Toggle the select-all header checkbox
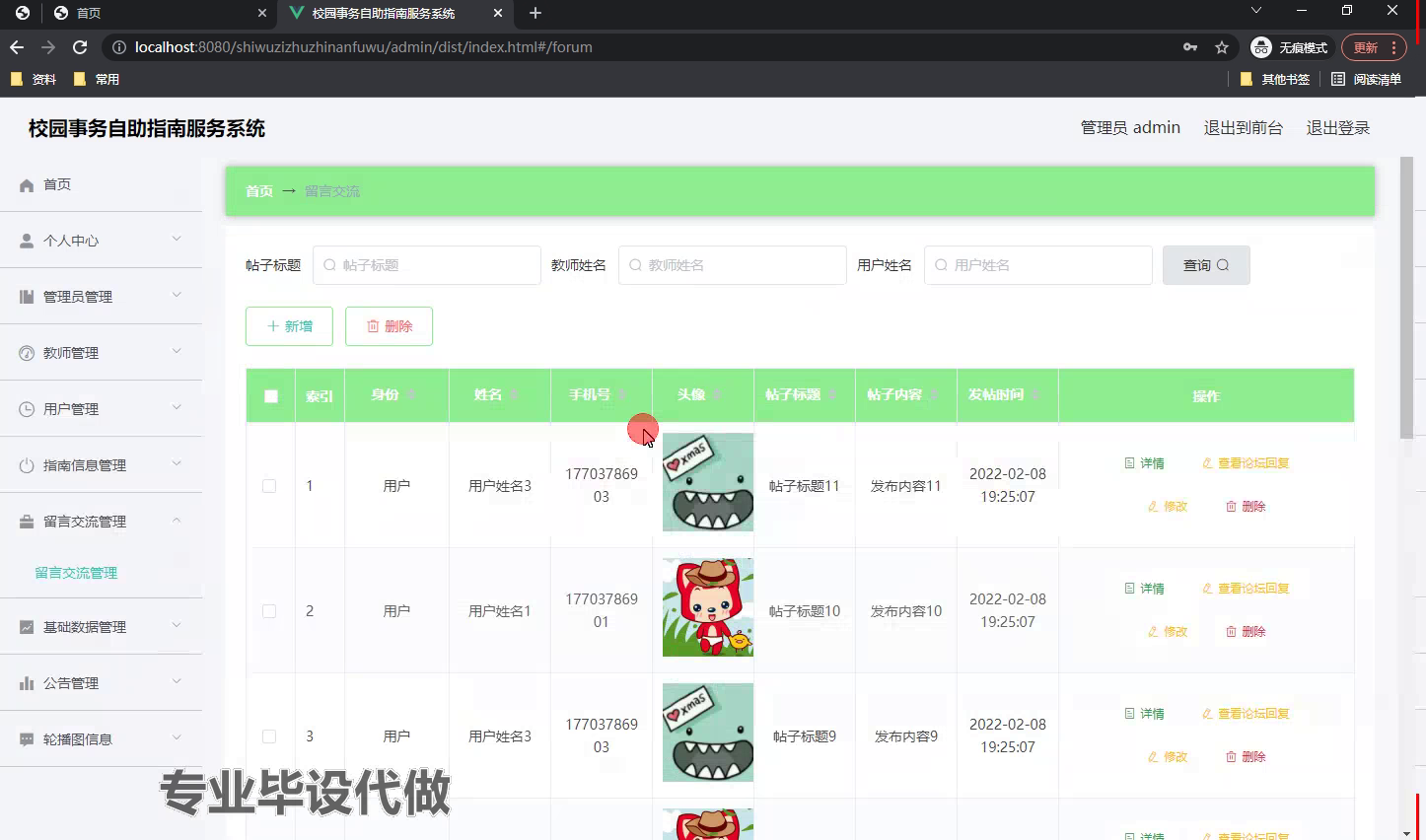Viewport: 1426px width, 840px height. [x=271, y=396]
